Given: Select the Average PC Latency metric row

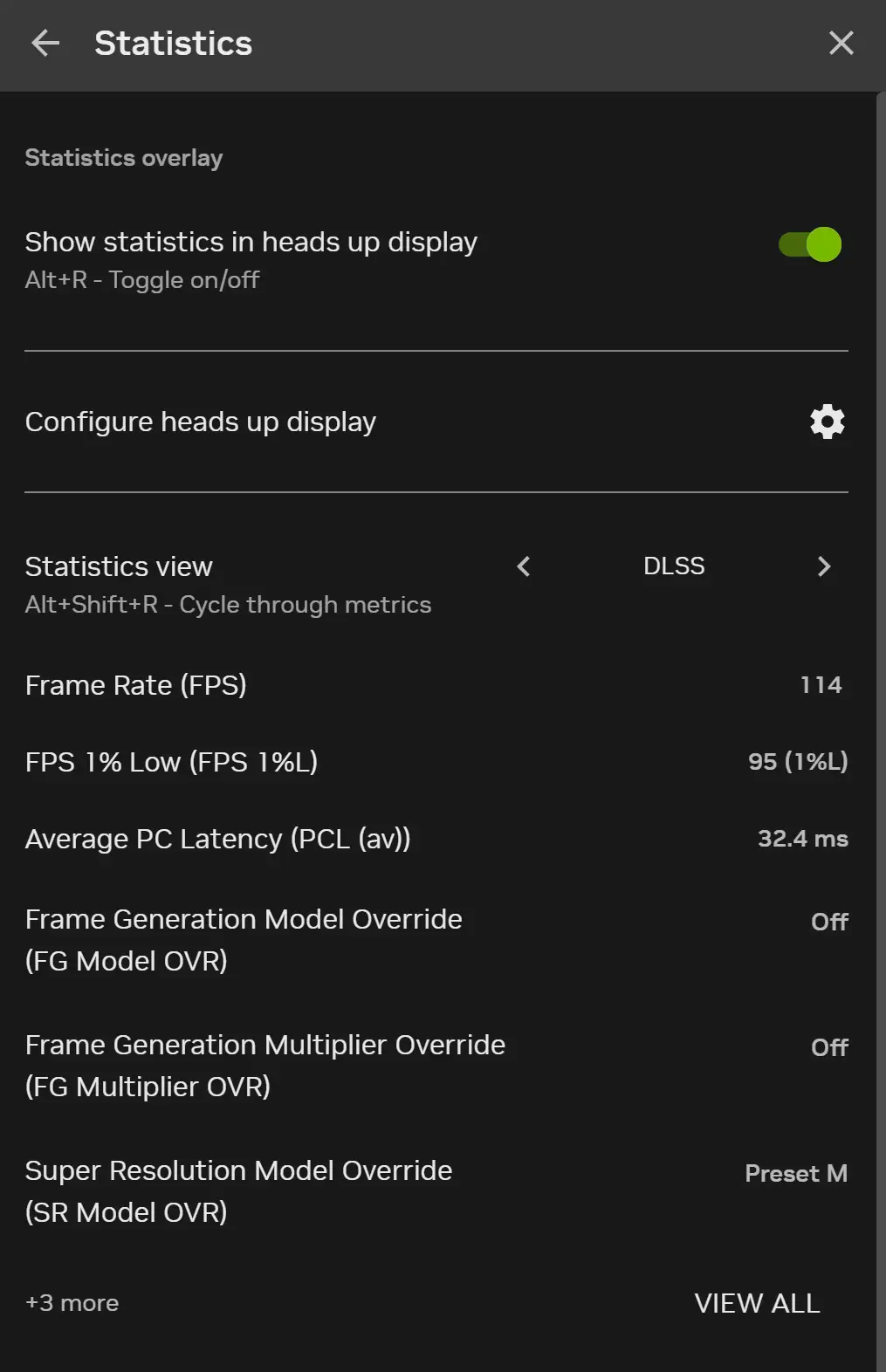Looking at the screenshot, I should point(436,839).
